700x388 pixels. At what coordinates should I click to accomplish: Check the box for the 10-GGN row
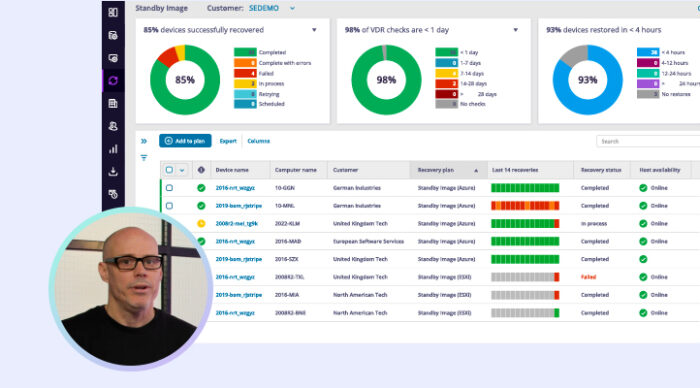tap(169, 188)
